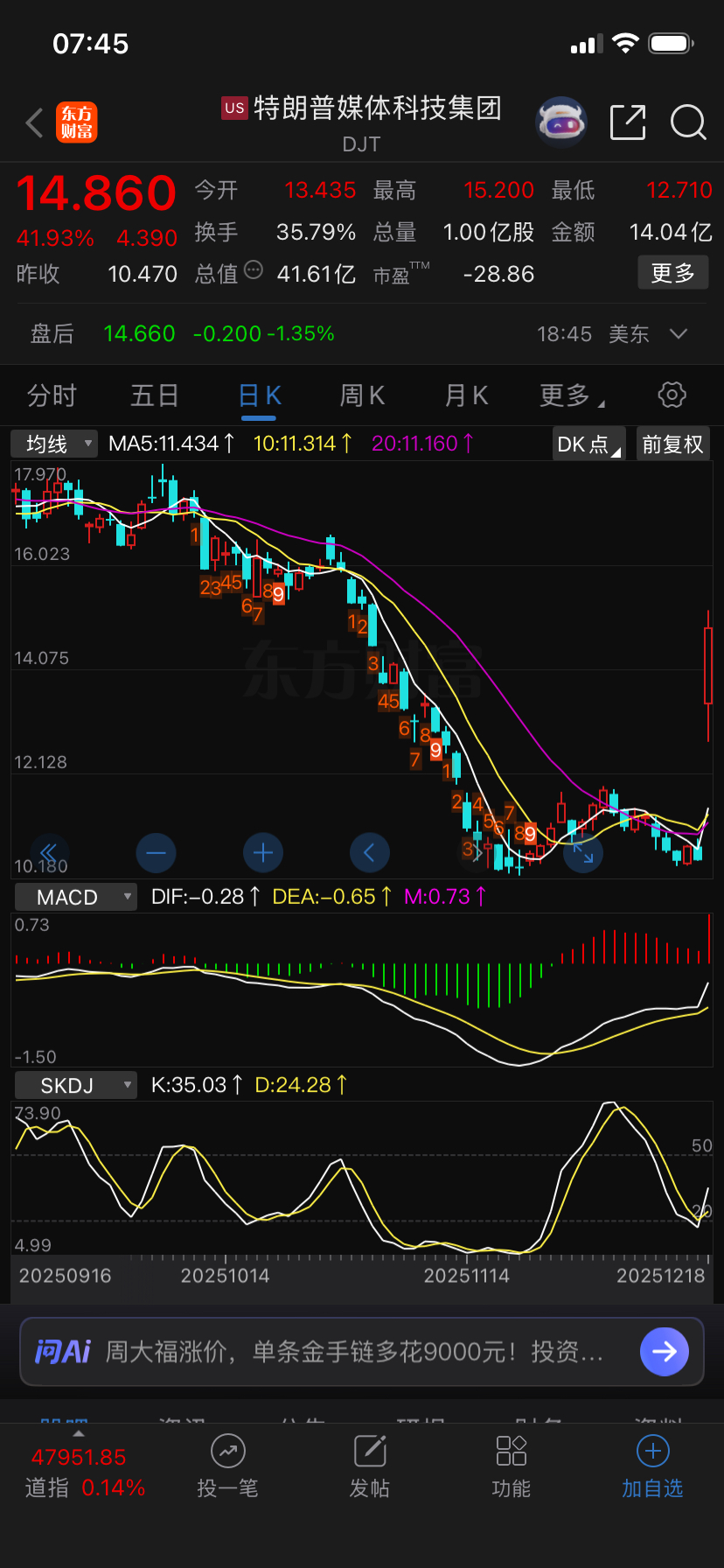Switch to 周K tab

pos(362,395)
